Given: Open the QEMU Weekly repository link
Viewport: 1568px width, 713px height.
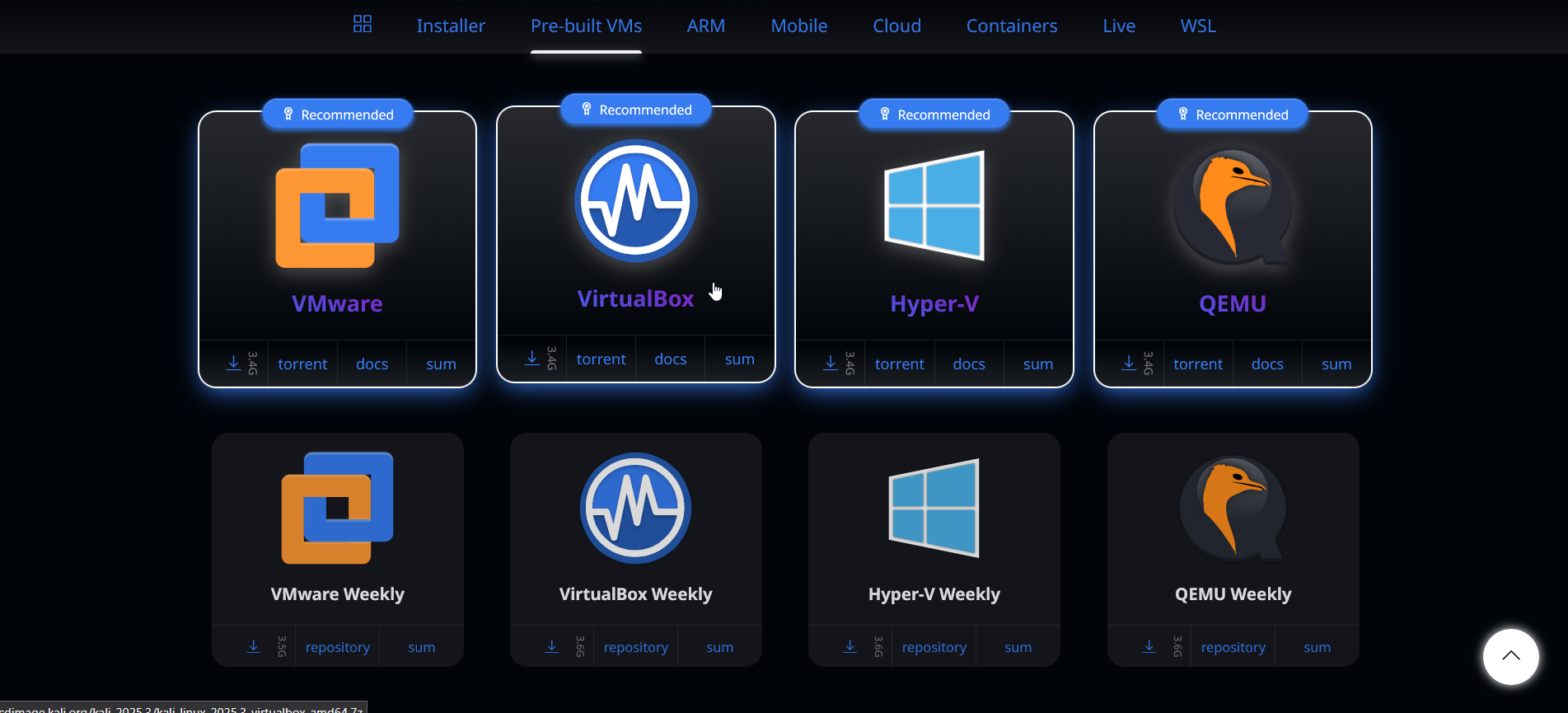Looking at the screenshot, I should (x=1233, y=647).
